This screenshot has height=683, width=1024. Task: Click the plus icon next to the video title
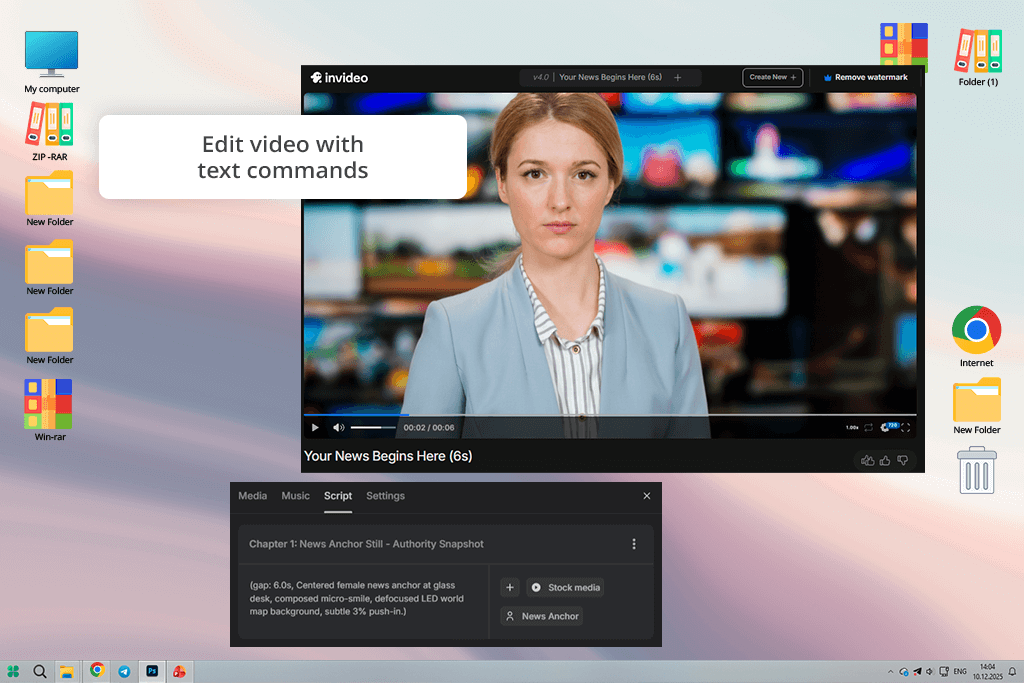pyautogui.click(x=677, y=77)
